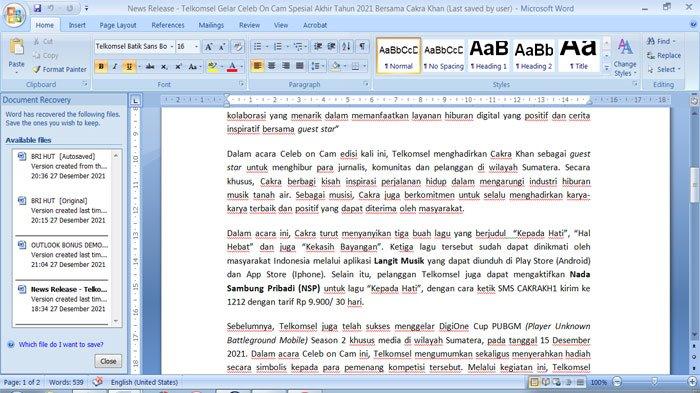Grow font size
This screenshot has width=700, height=393.
tap(208, 46)
